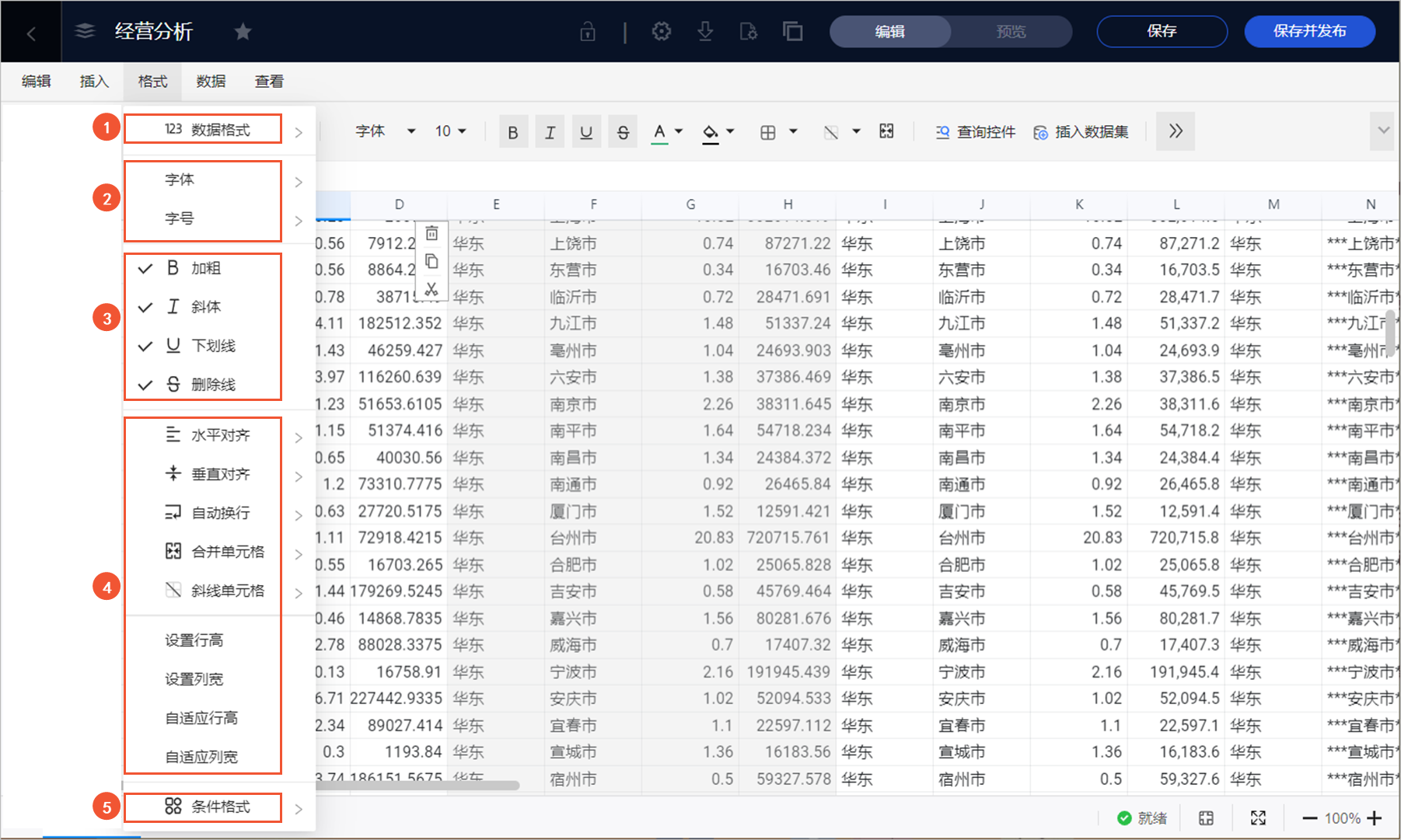The height and width of the screenshot is (840, 1401).
Task: Zoom out with the minus button
Action: tap(1310, 818)
